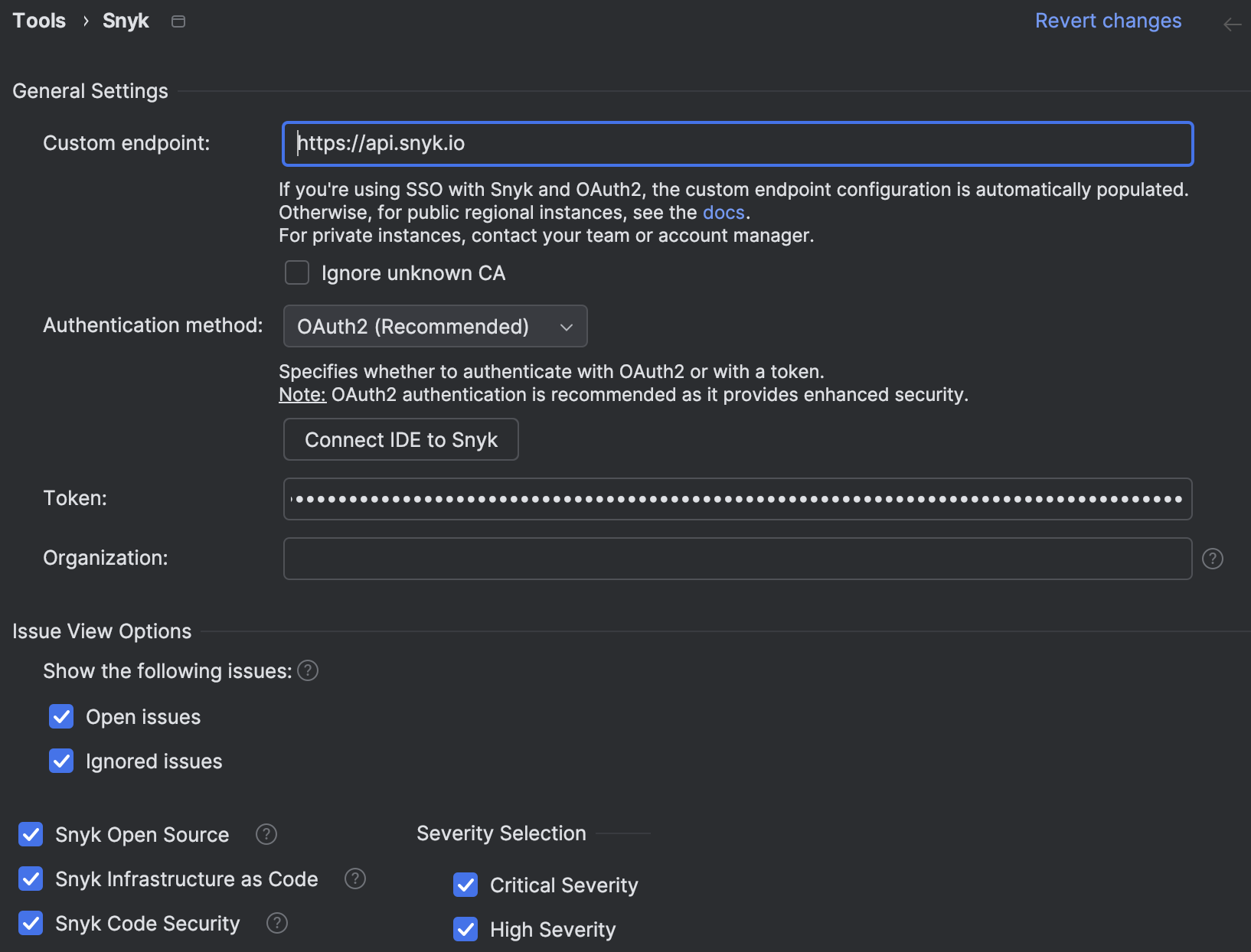
Task: Click the Revert changes link
Action: coord(1107,21)
